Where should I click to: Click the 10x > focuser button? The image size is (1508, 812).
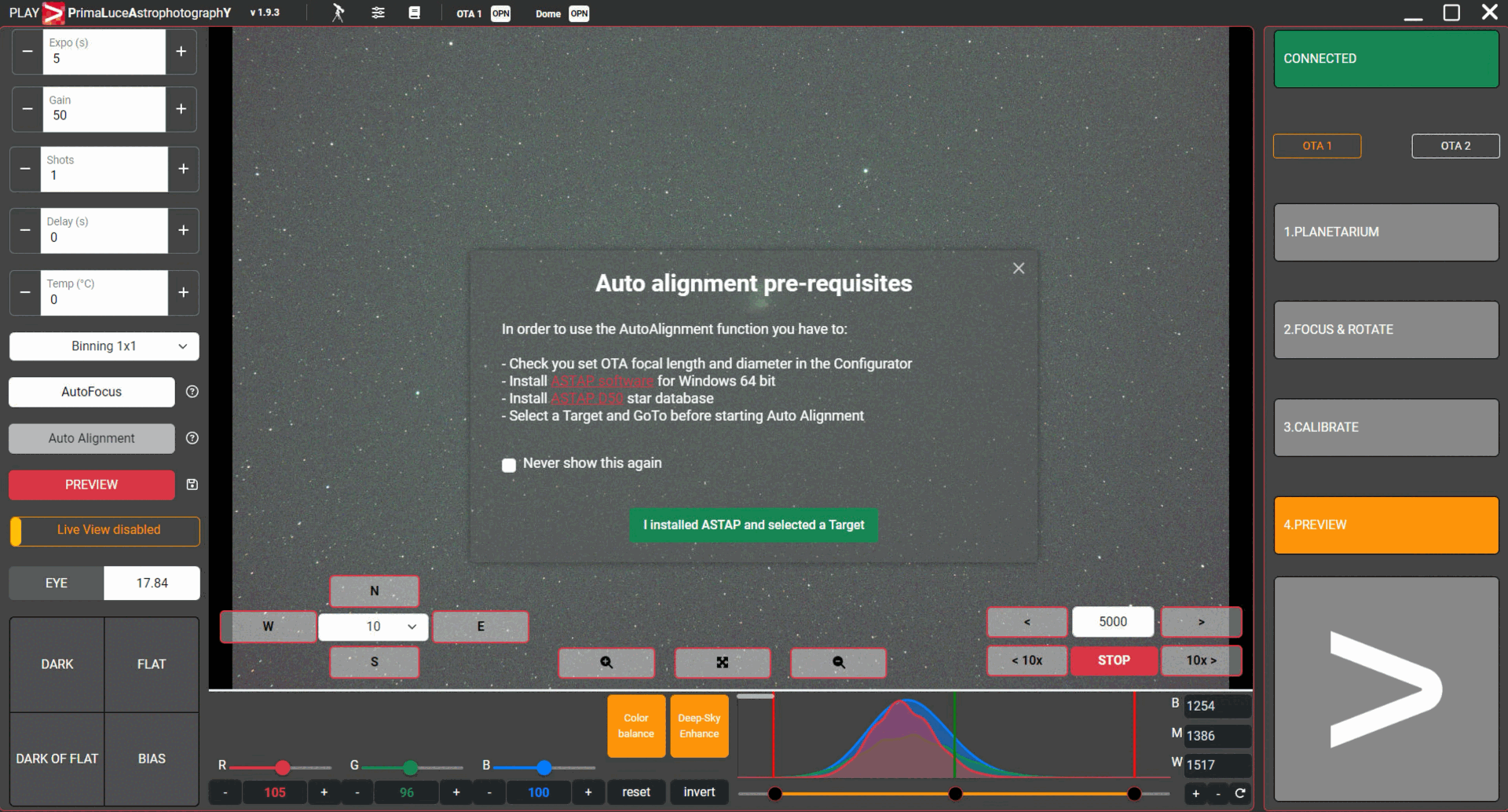pos(1201,660)
